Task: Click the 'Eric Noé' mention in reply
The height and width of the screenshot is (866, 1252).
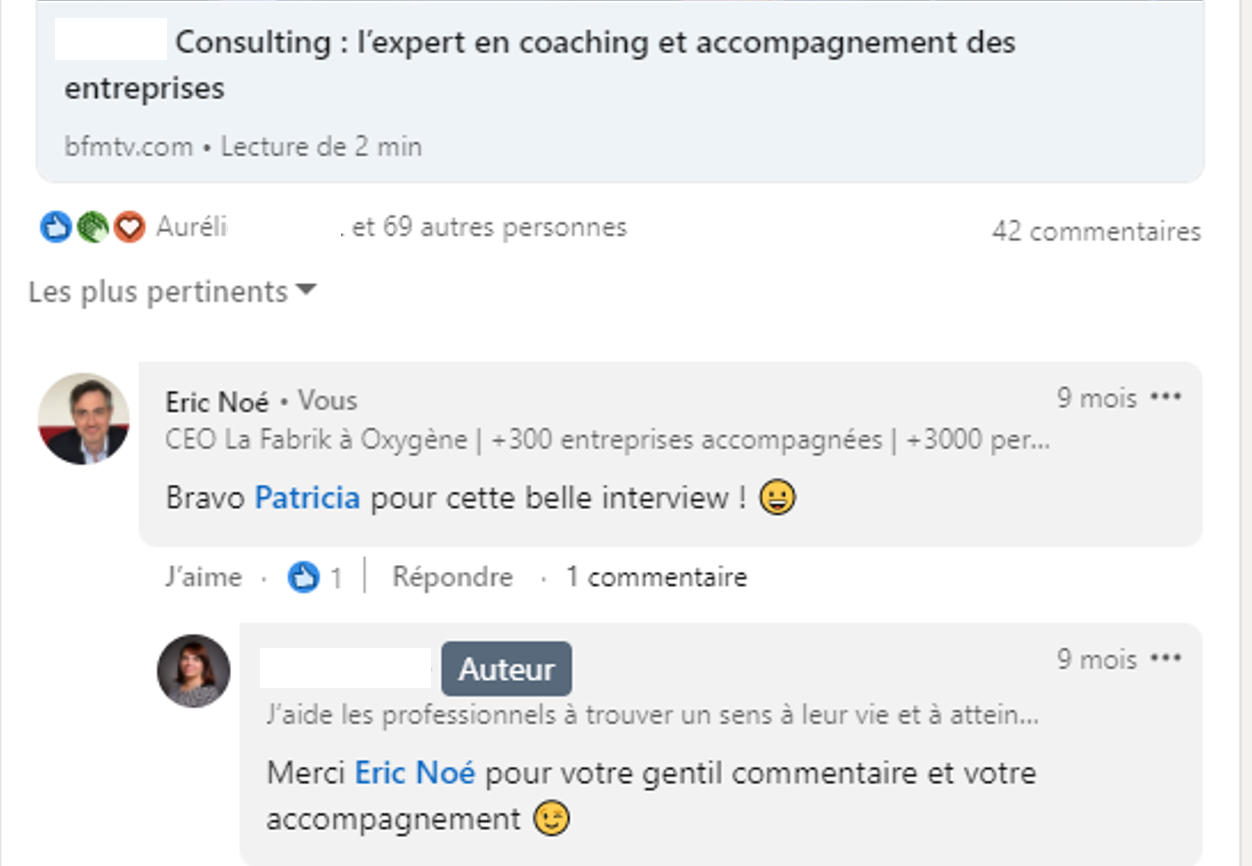Action: point(415,773)
